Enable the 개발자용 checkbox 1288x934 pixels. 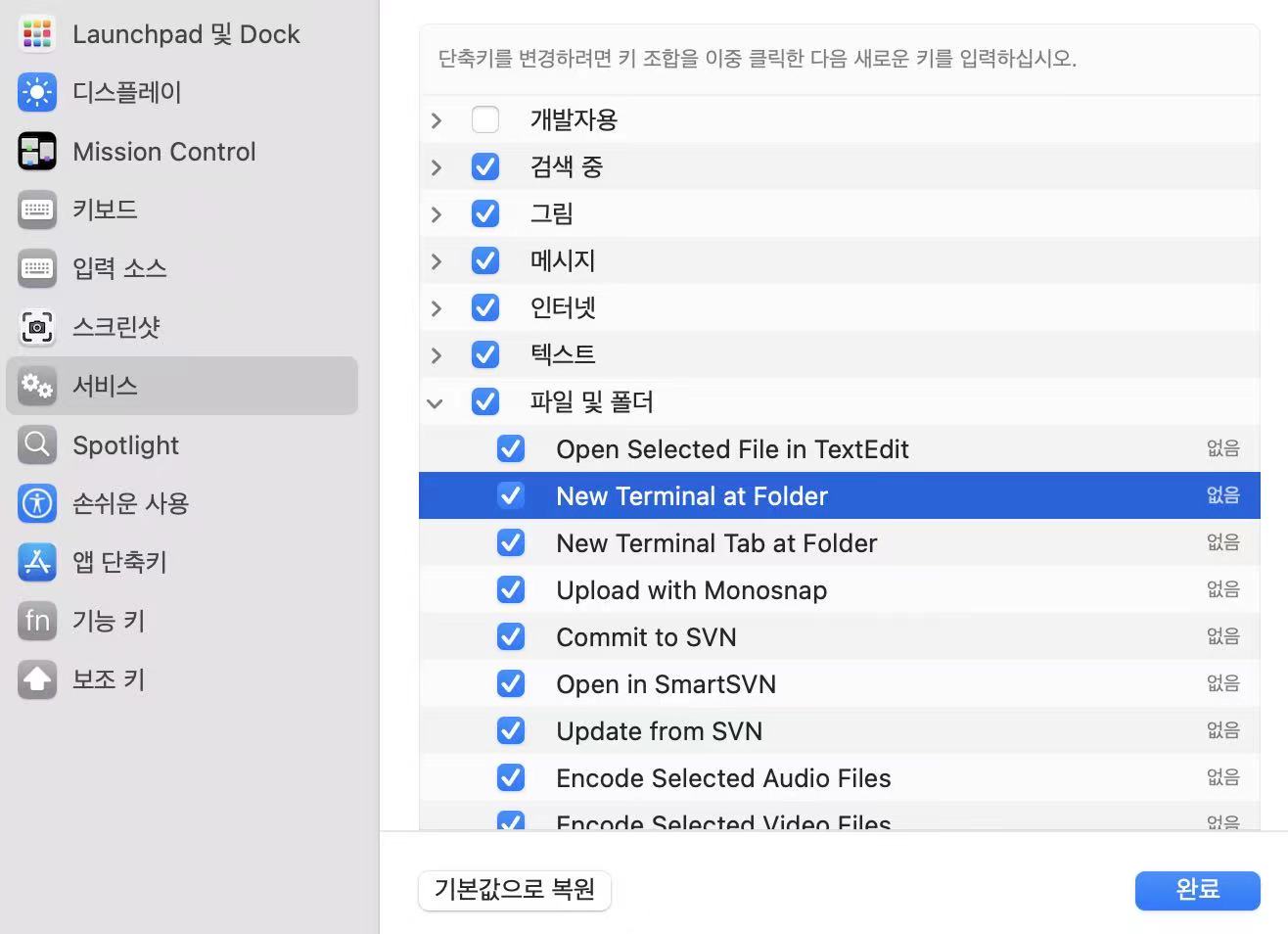[x=485, y=119]
